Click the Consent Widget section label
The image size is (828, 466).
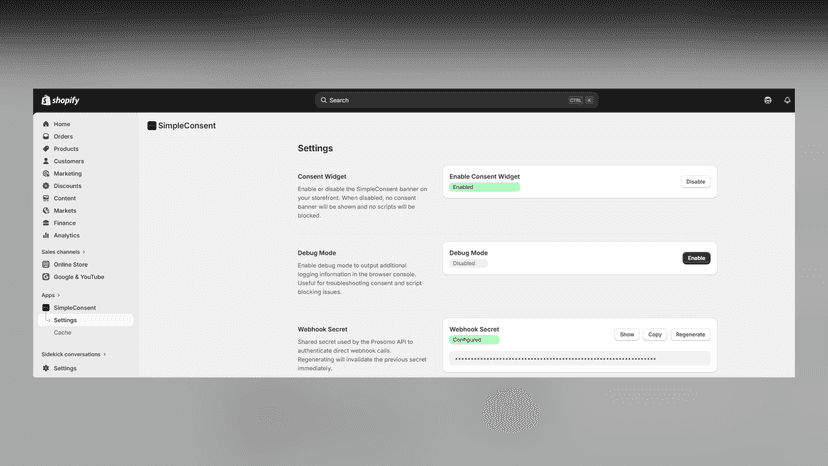coord(322,176)
